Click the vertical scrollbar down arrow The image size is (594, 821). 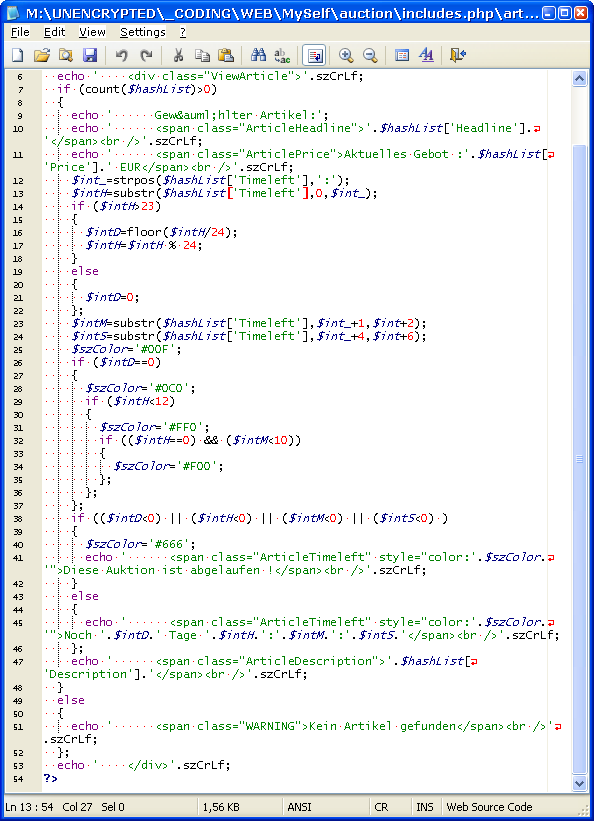[x=579, y=783]
